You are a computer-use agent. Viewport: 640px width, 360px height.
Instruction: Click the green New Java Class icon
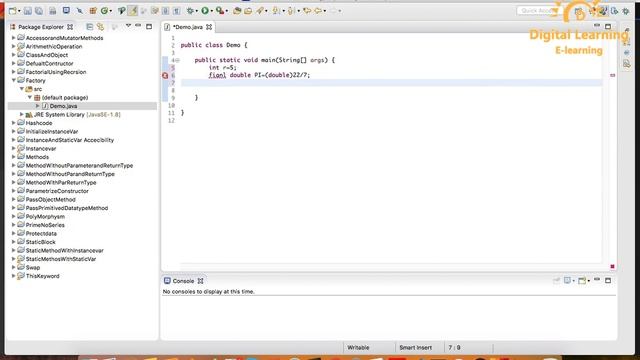coord(104,11)
